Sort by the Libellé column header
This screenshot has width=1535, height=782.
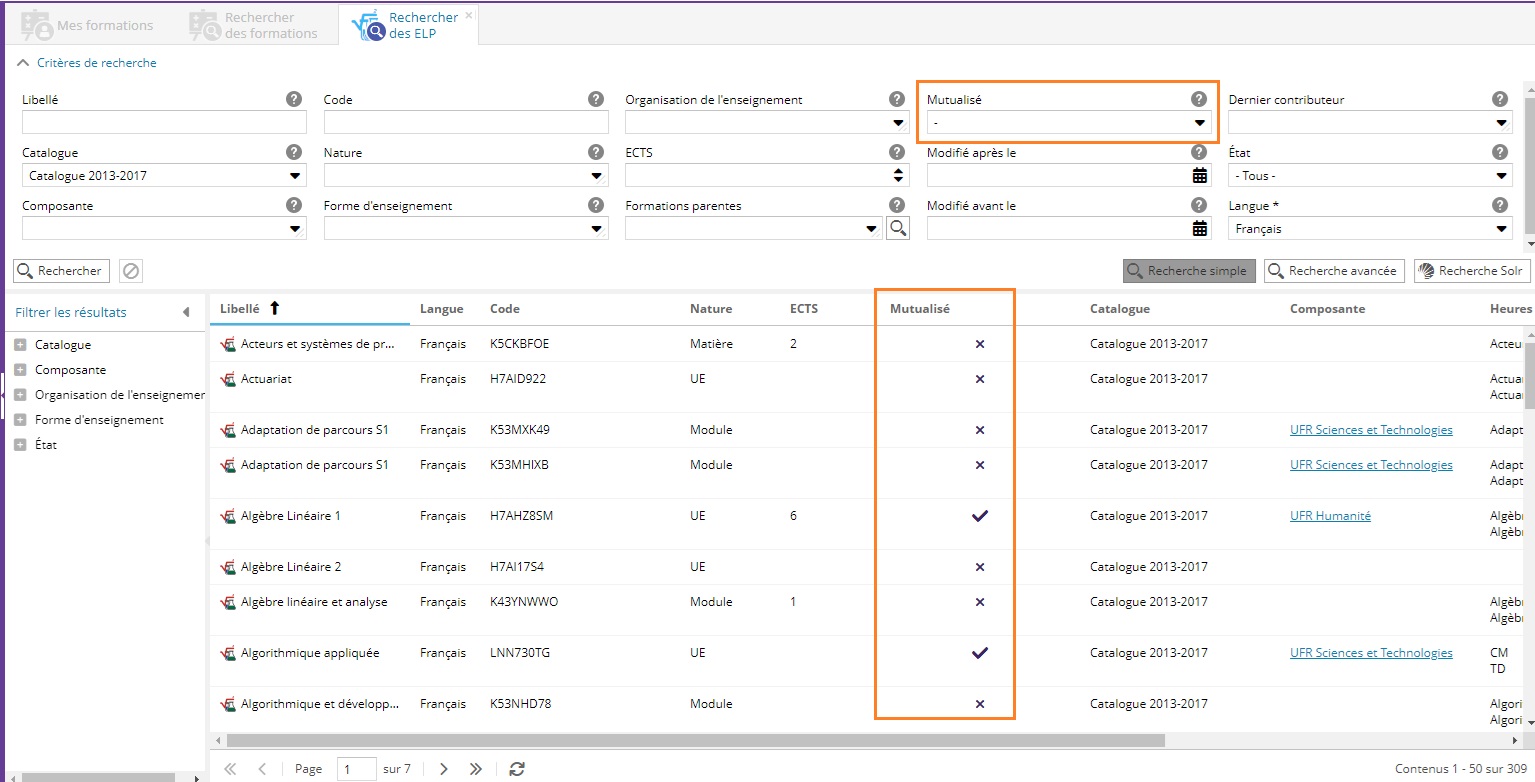(x=309, y=308)
